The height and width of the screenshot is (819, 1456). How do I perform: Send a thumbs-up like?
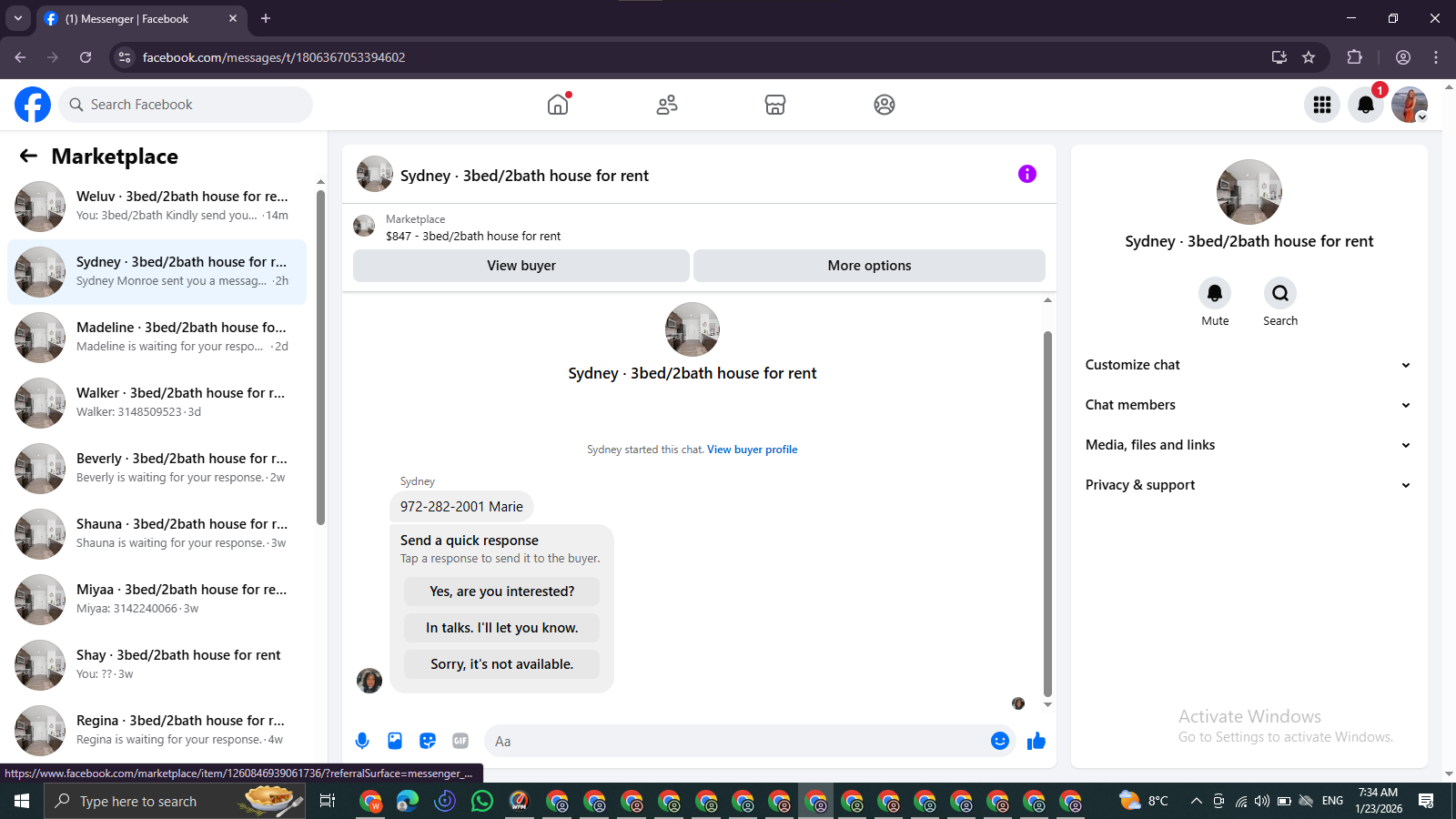tap(1036, 741)
